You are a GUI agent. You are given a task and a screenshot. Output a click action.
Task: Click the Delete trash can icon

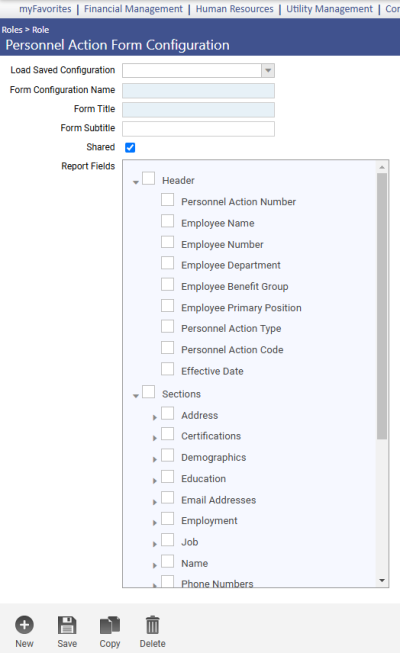pyautogui.click(x=152, y=625)
